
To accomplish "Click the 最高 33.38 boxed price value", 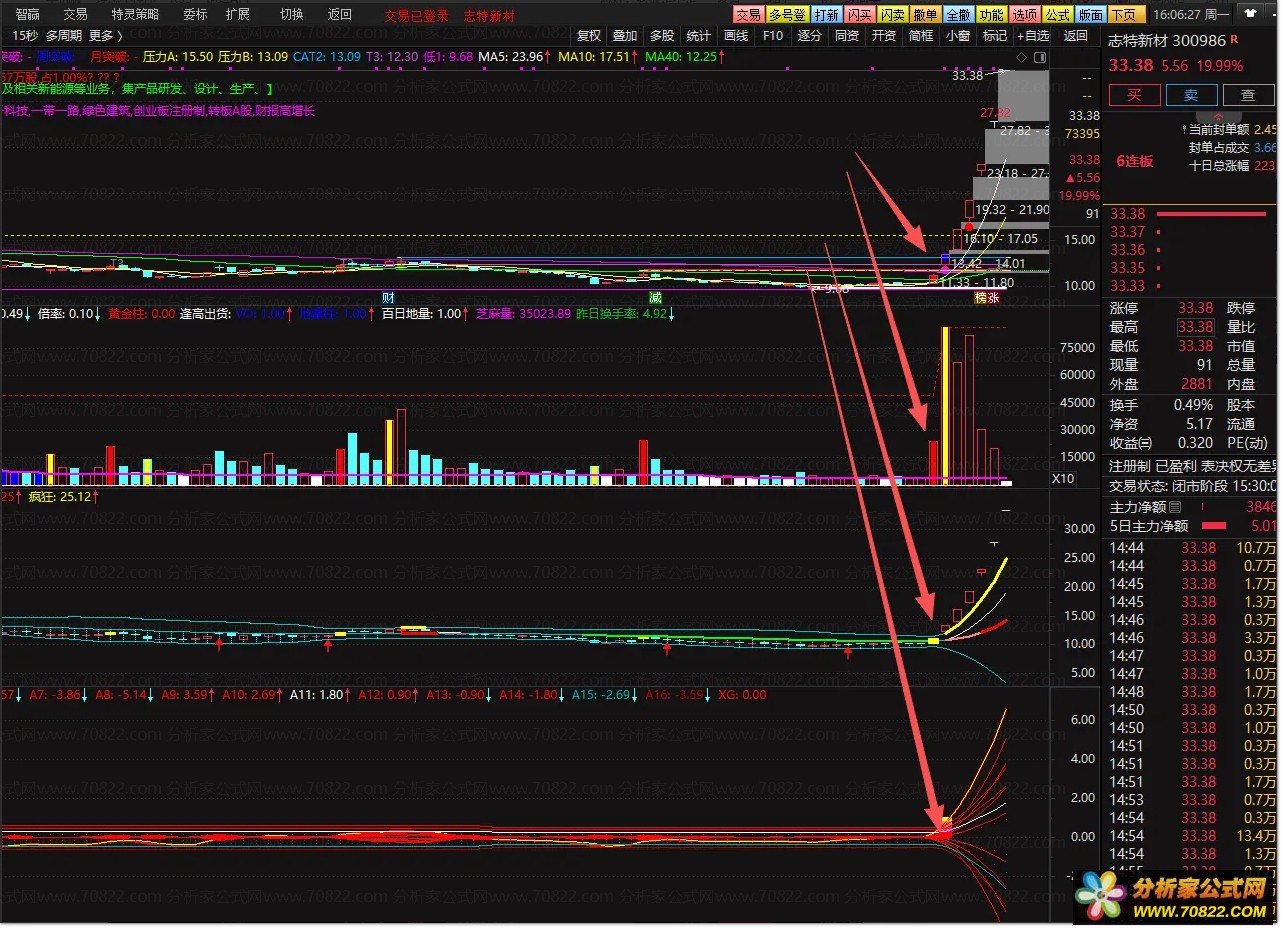I will [x=1195, y=327].
